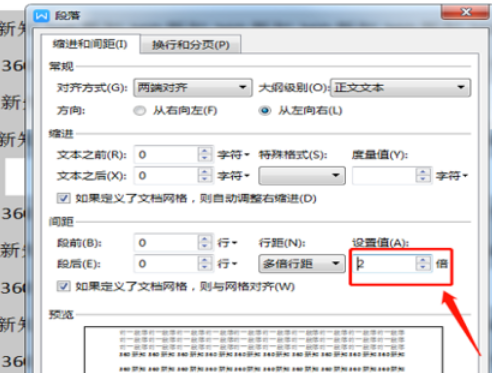
Task: Decrease the 段后(E) spacing with down arrow
Action: point(205,268)
